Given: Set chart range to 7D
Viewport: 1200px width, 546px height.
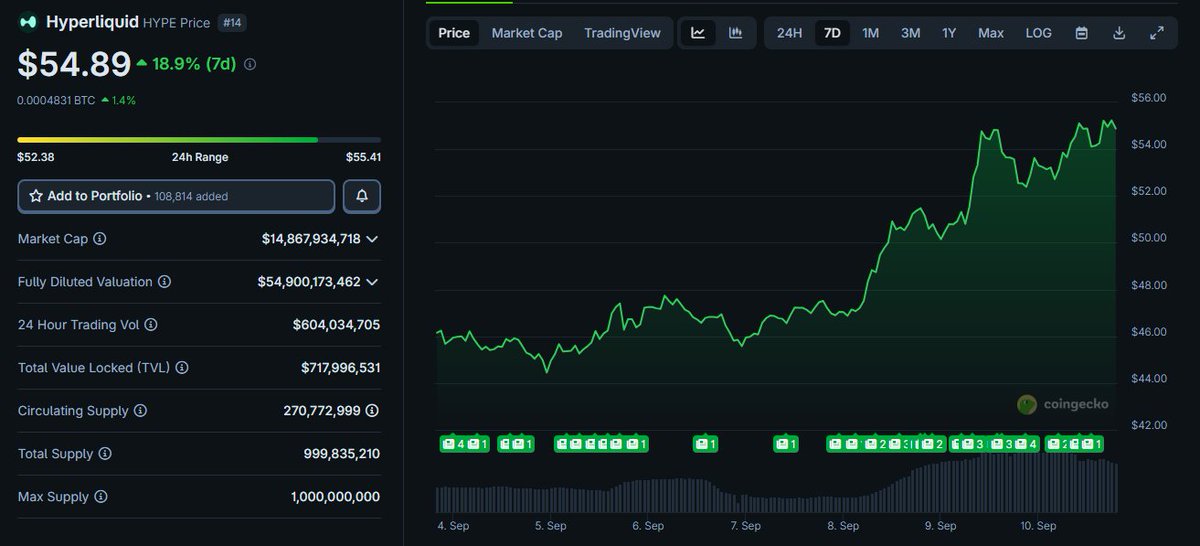Looking at the screenshot, I should pos(832,33).
